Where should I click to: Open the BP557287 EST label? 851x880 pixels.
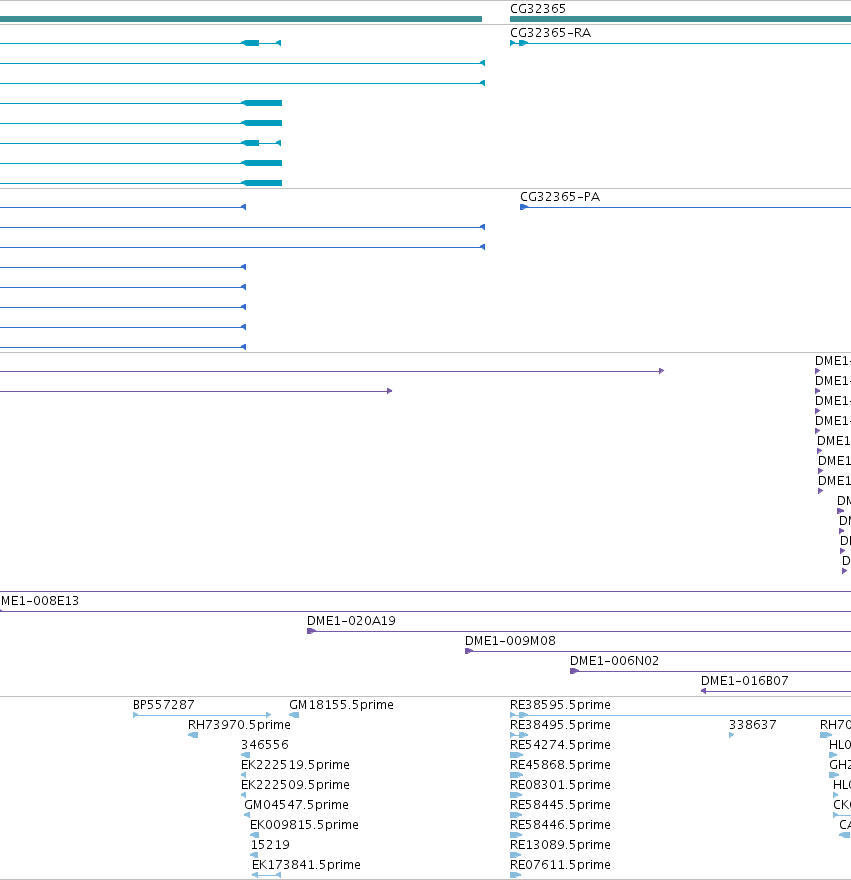click(x=163, y=704)
